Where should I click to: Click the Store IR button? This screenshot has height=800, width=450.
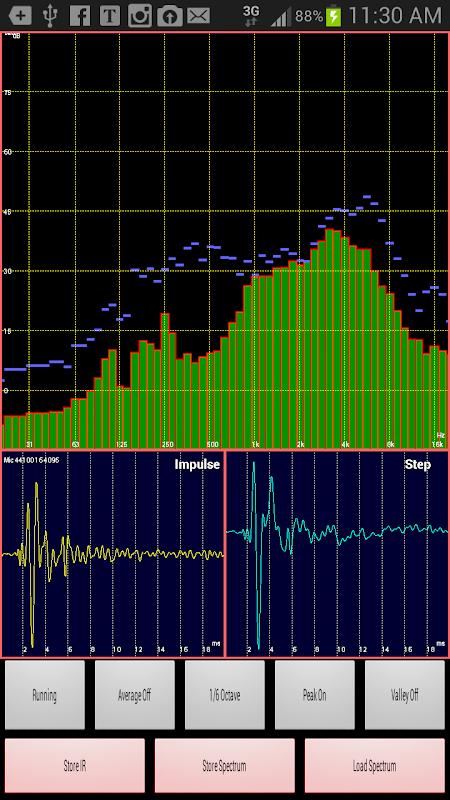(x=75, y=765)
